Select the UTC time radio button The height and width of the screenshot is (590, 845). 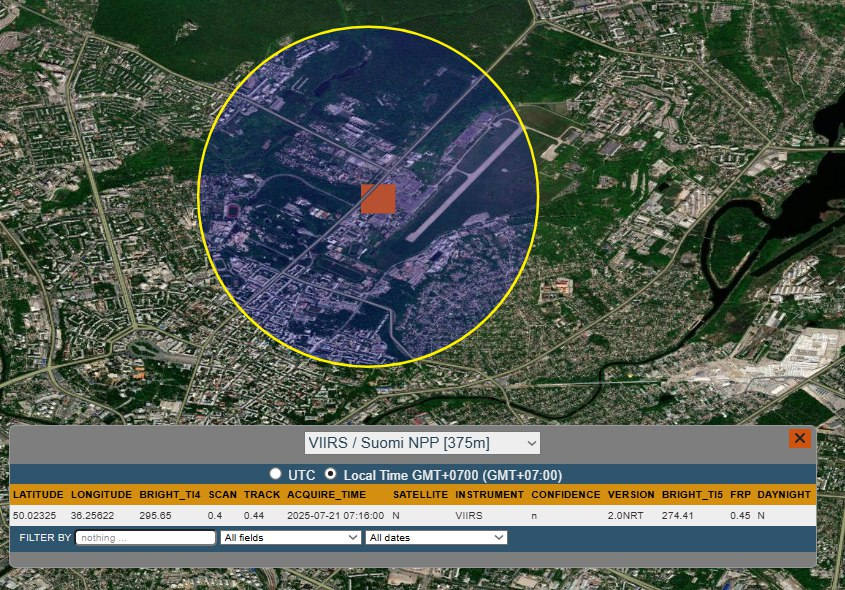(275, 474)
